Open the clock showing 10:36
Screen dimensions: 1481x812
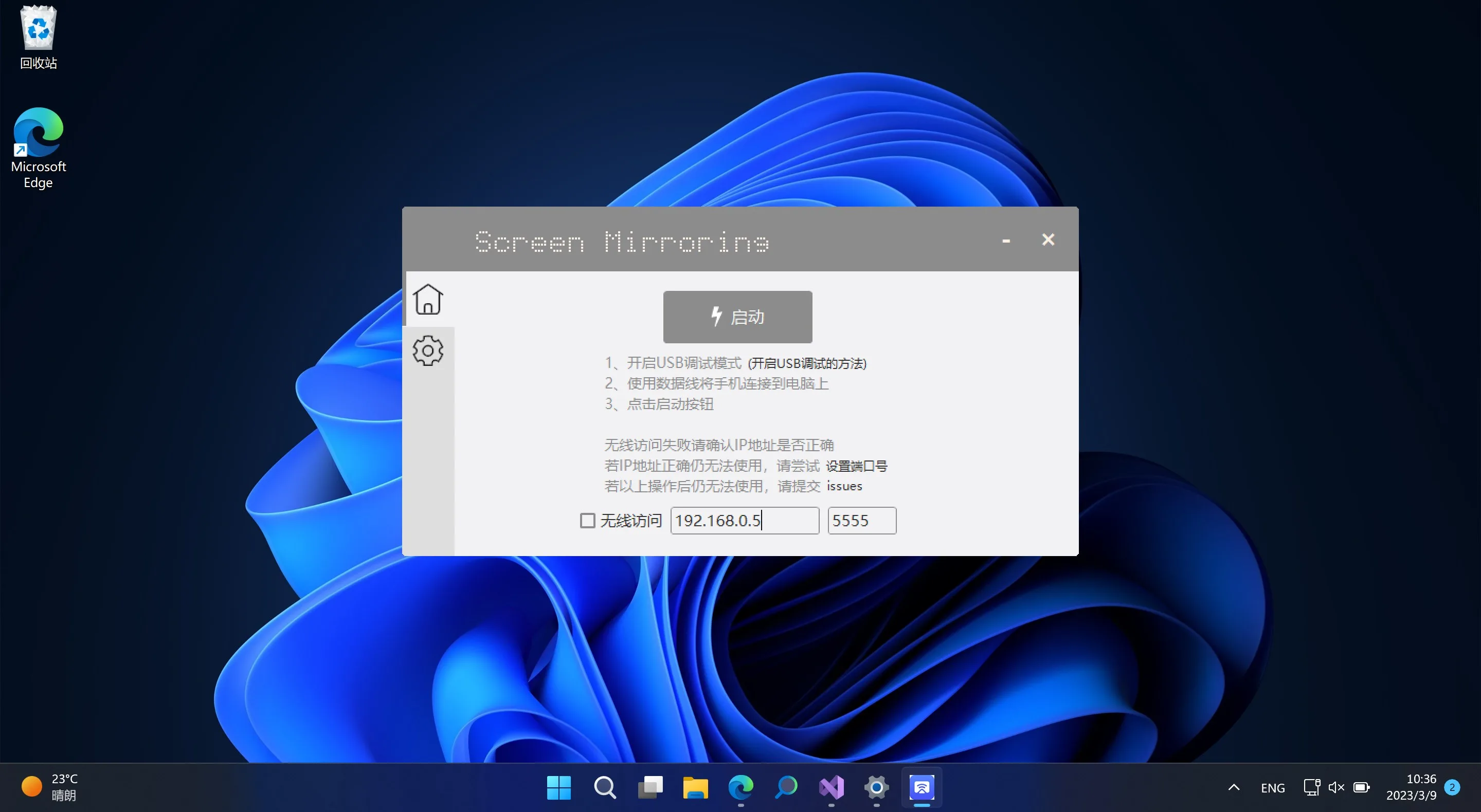coord(1412,787)
